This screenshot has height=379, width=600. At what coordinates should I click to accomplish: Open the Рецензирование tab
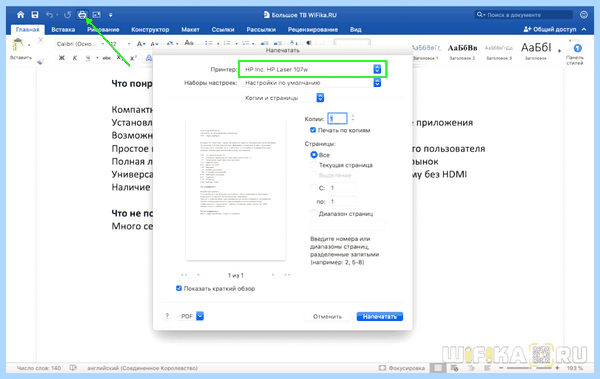point(313,29)
